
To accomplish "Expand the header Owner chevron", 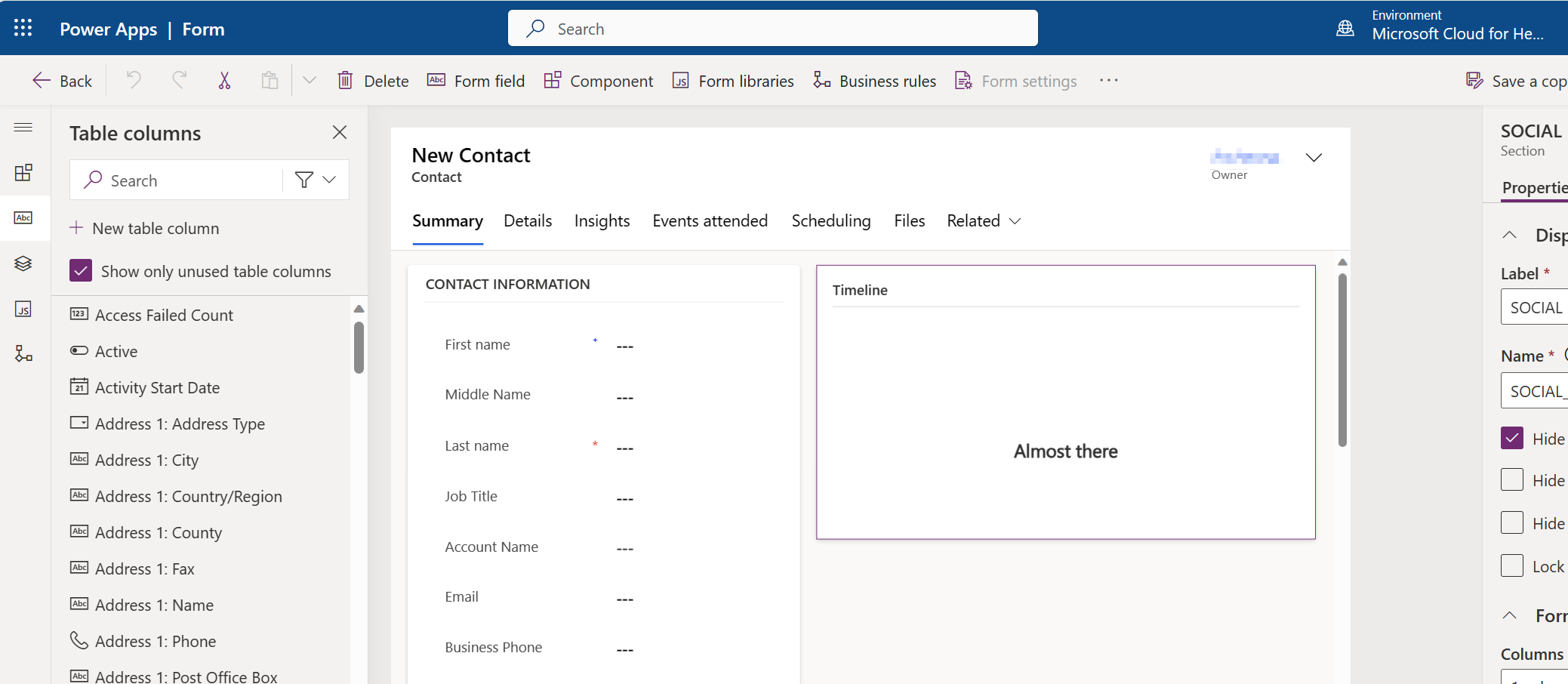I will click(1314, 157).
